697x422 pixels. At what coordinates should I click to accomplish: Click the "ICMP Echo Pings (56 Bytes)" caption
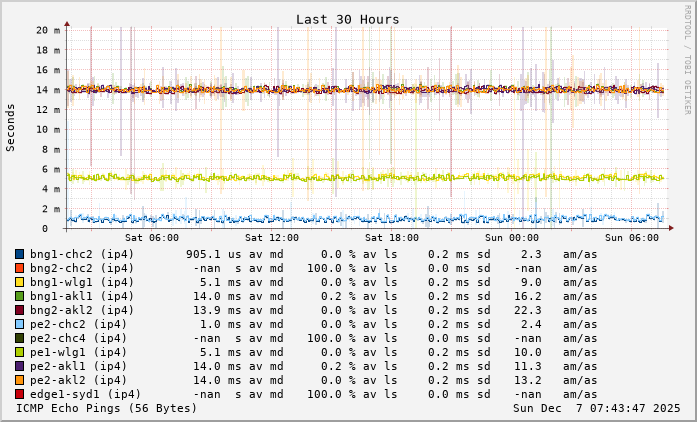[106, 408]
